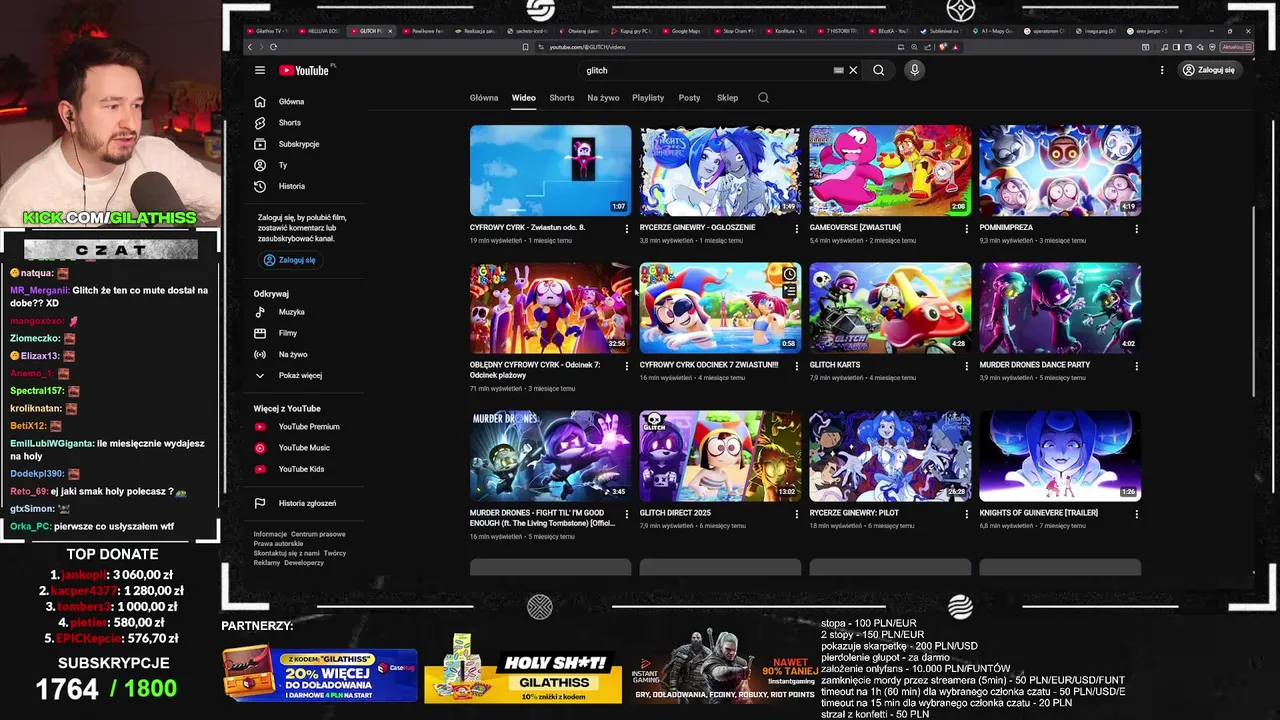Click the CaseHug 20% więcej partner banner
The height and width of the screenshot is (720, 1280).
click(x=320, y=675)
